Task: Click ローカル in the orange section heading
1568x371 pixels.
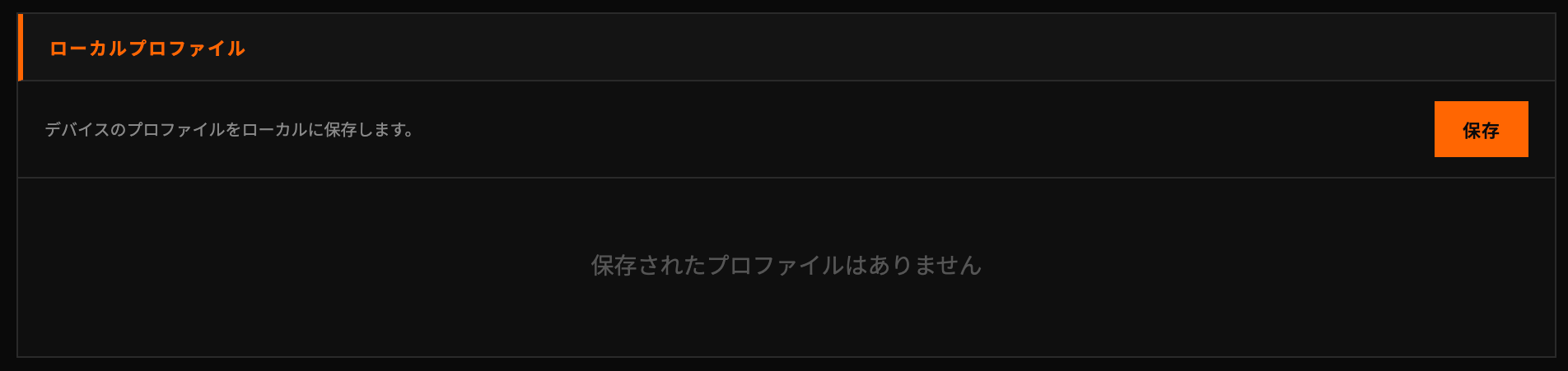Action: (x=89, y=49)
